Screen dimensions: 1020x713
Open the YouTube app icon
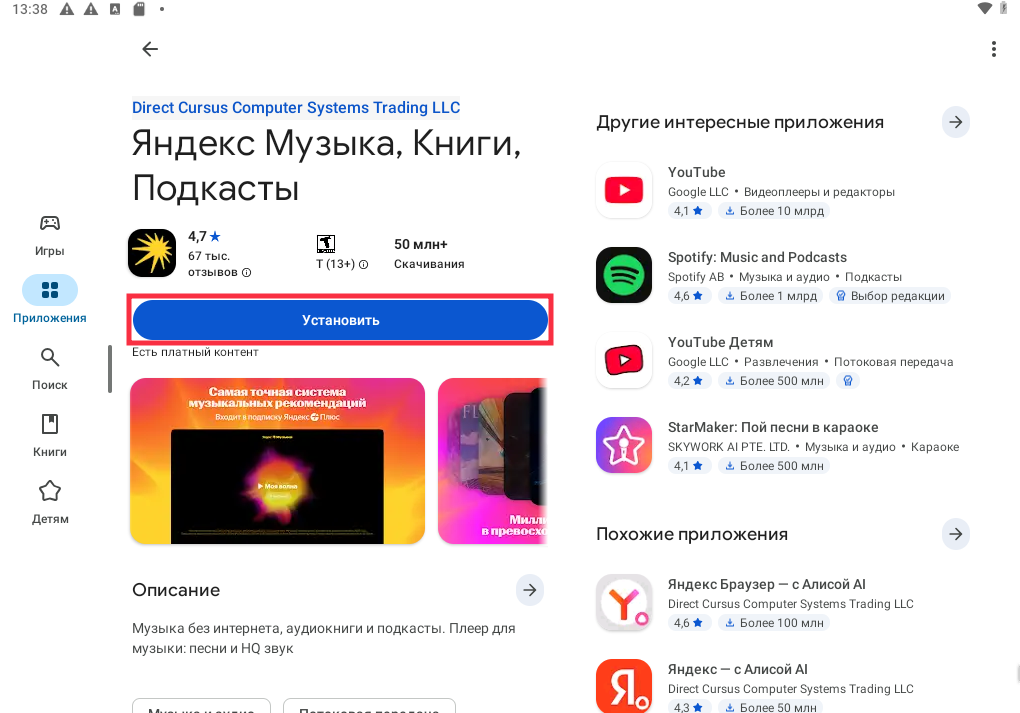click(624, 190)
